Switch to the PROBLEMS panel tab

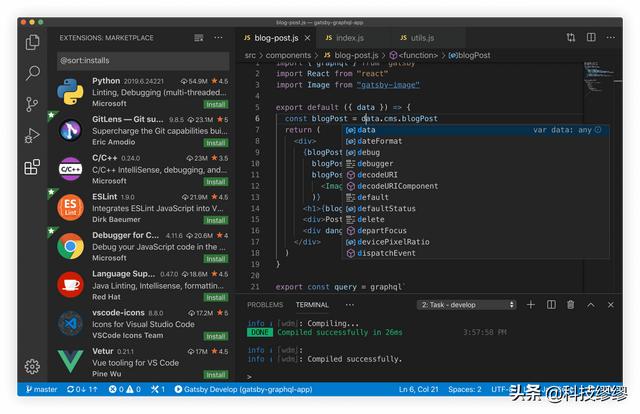tap(265, 304)
